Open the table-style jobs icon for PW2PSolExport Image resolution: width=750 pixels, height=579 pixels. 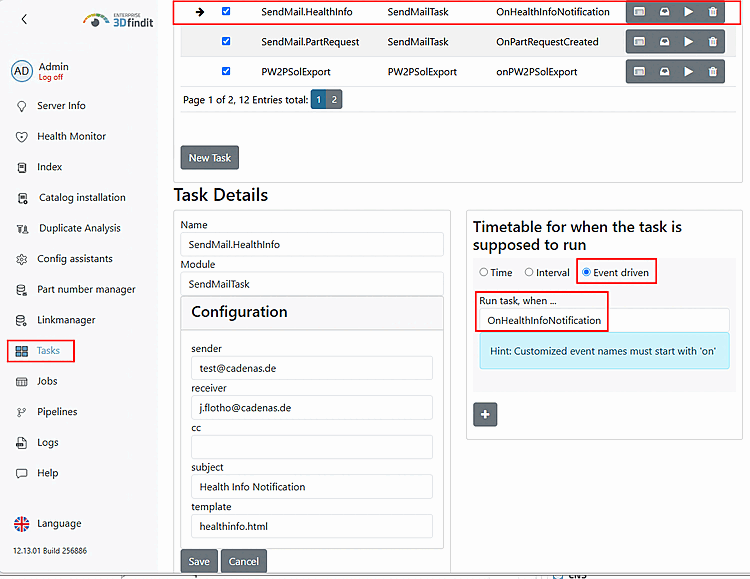coord(639,71)
